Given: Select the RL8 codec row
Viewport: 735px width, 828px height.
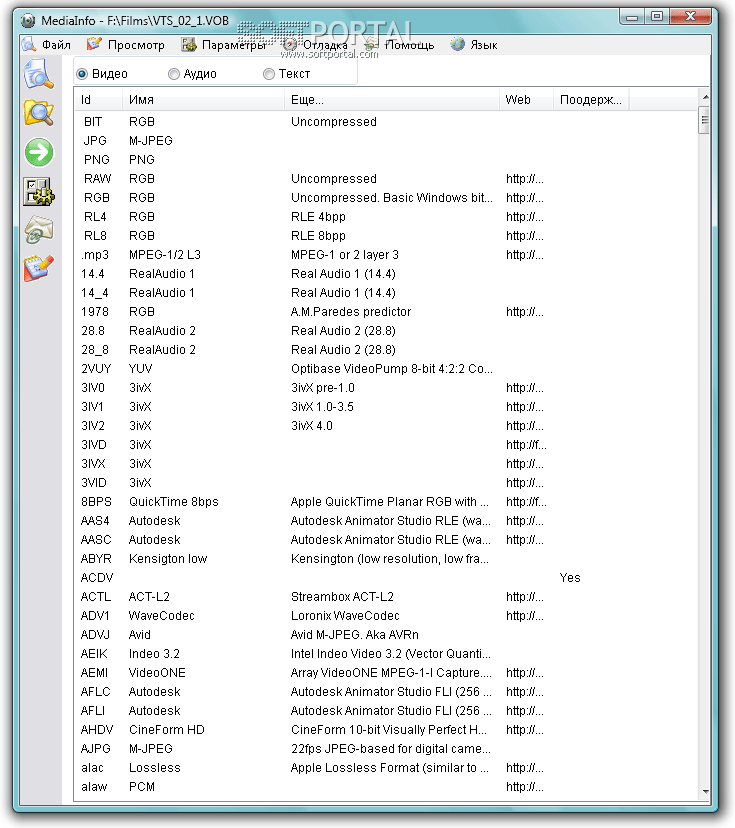Looking at the screenshot, I should (386, 236).
